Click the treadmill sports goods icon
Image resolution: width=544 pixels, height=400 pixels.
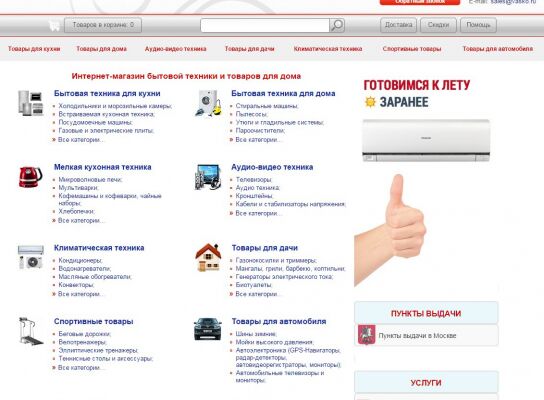coord(31,331)
